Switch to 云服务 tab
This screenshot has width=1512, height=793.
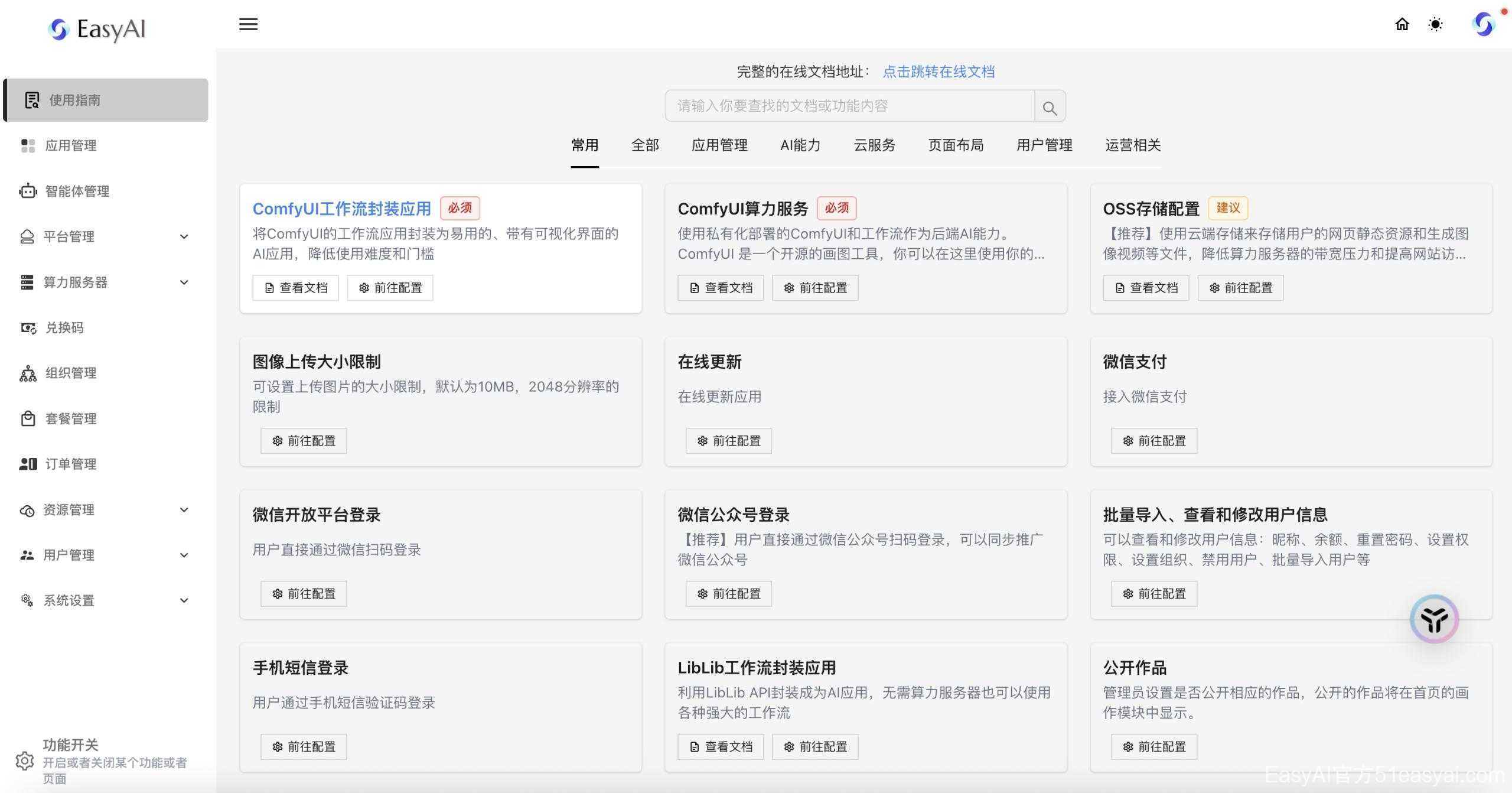[x=874, y=145]
